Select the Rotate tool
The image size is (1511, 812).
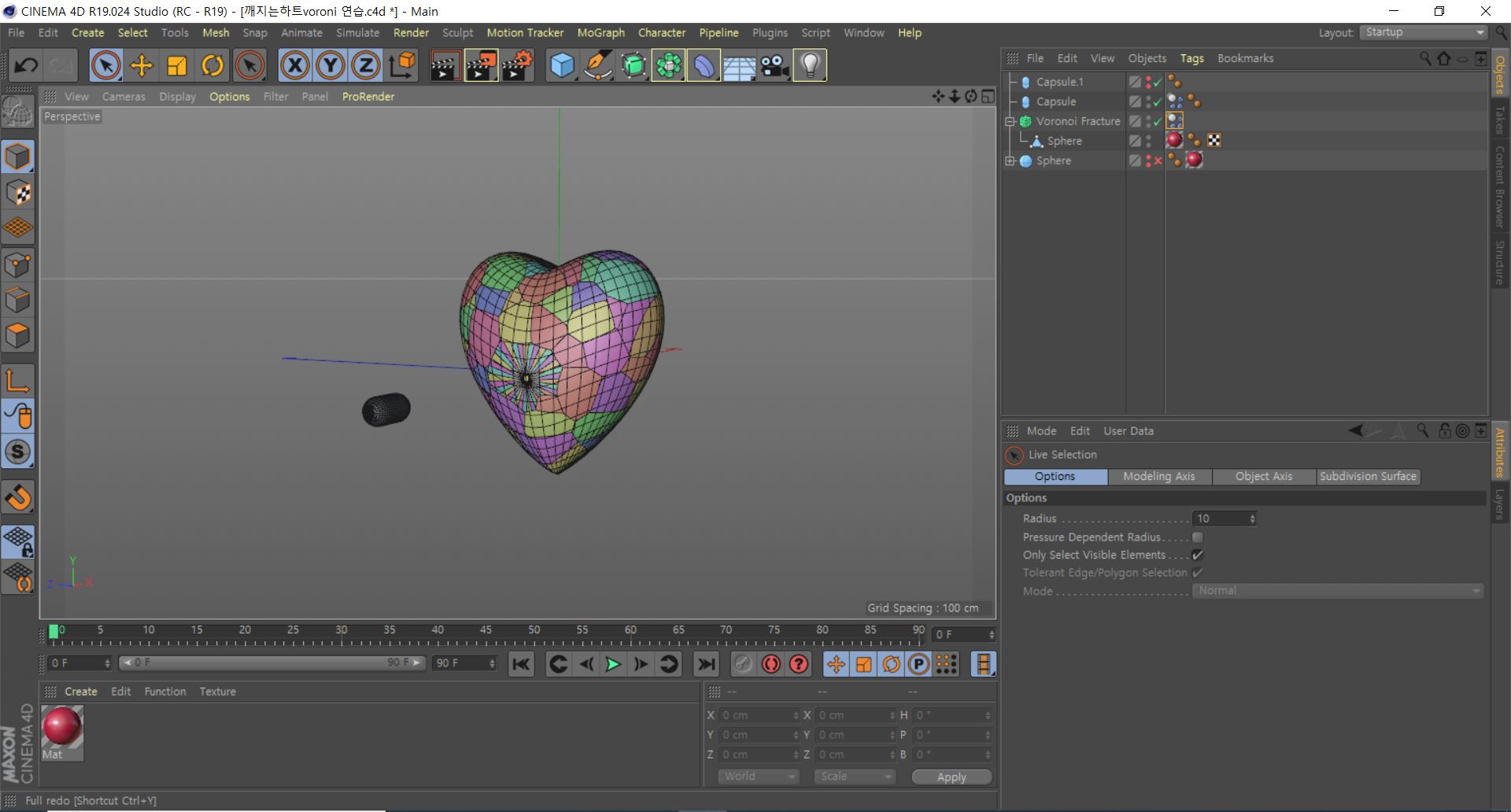pos(212,65)
